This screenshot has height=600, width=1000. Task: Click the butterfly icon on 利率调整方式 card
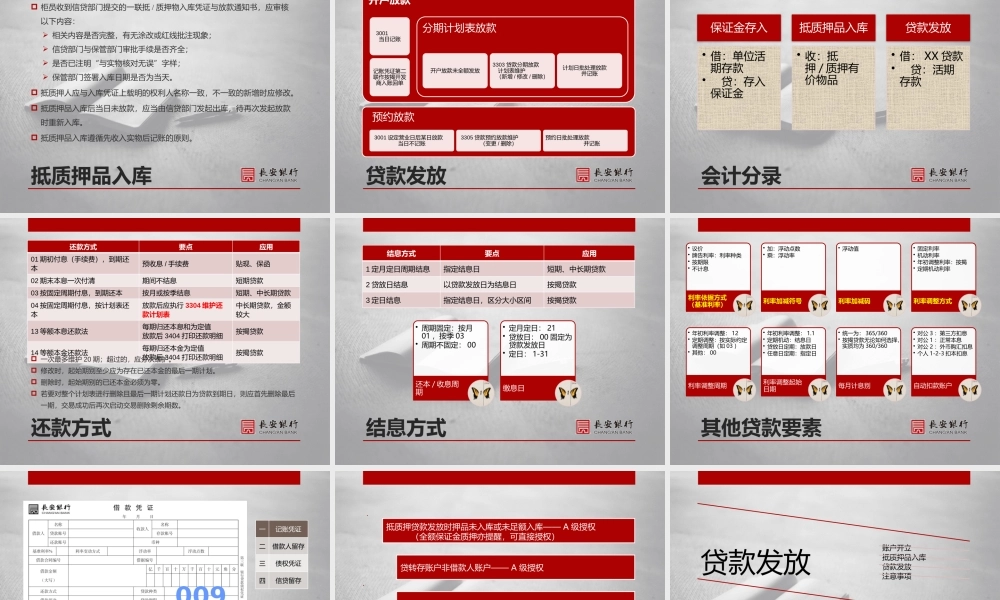[968, 304]
